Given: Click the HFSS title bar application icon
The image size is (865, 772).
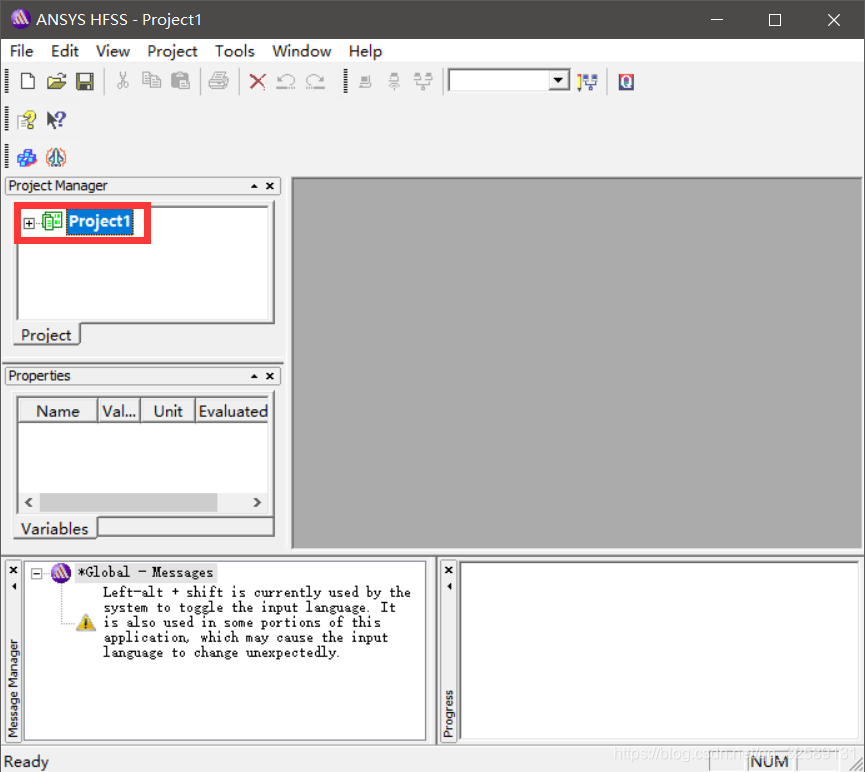Looking at the screenshot, I should [20, 19].
